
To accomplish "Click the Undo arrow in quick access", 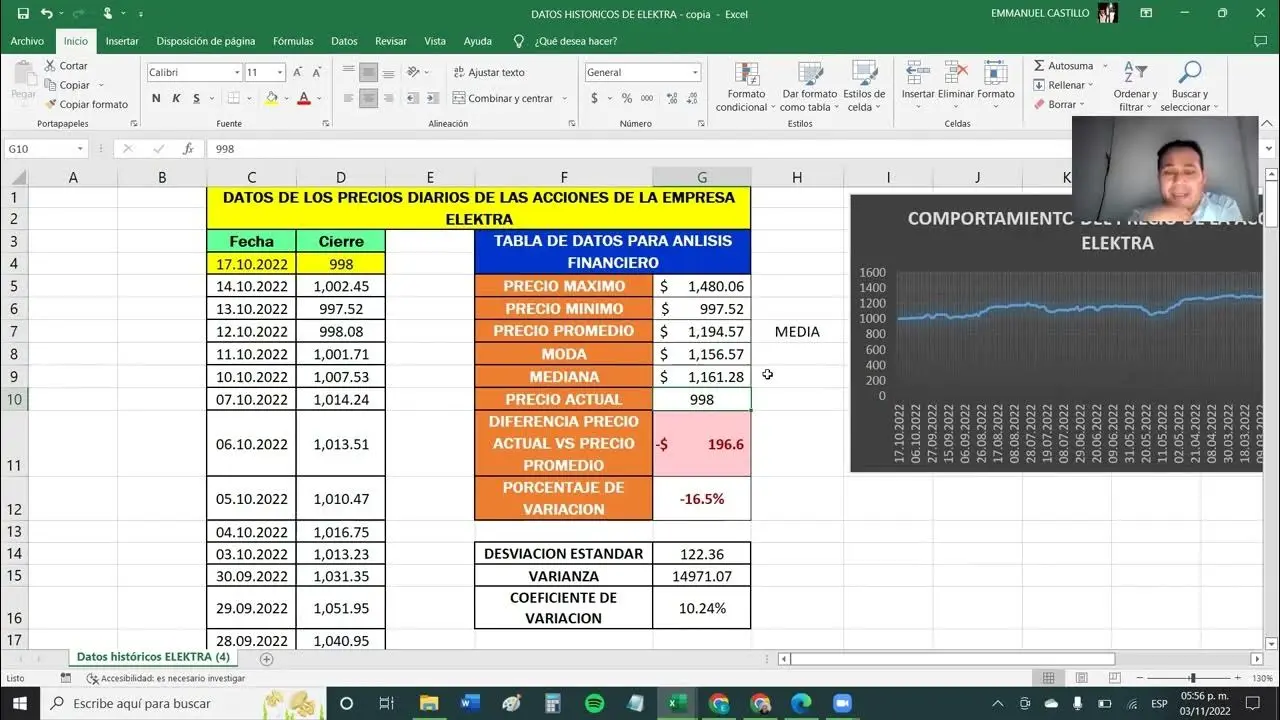I will coord(47,14).
